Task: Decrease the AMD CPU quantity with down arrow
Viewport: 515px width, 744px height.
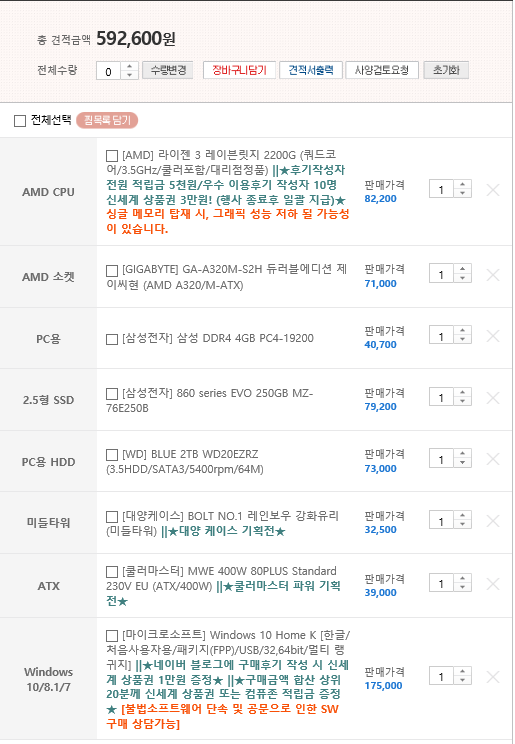Action: click(x=462, y=194)
